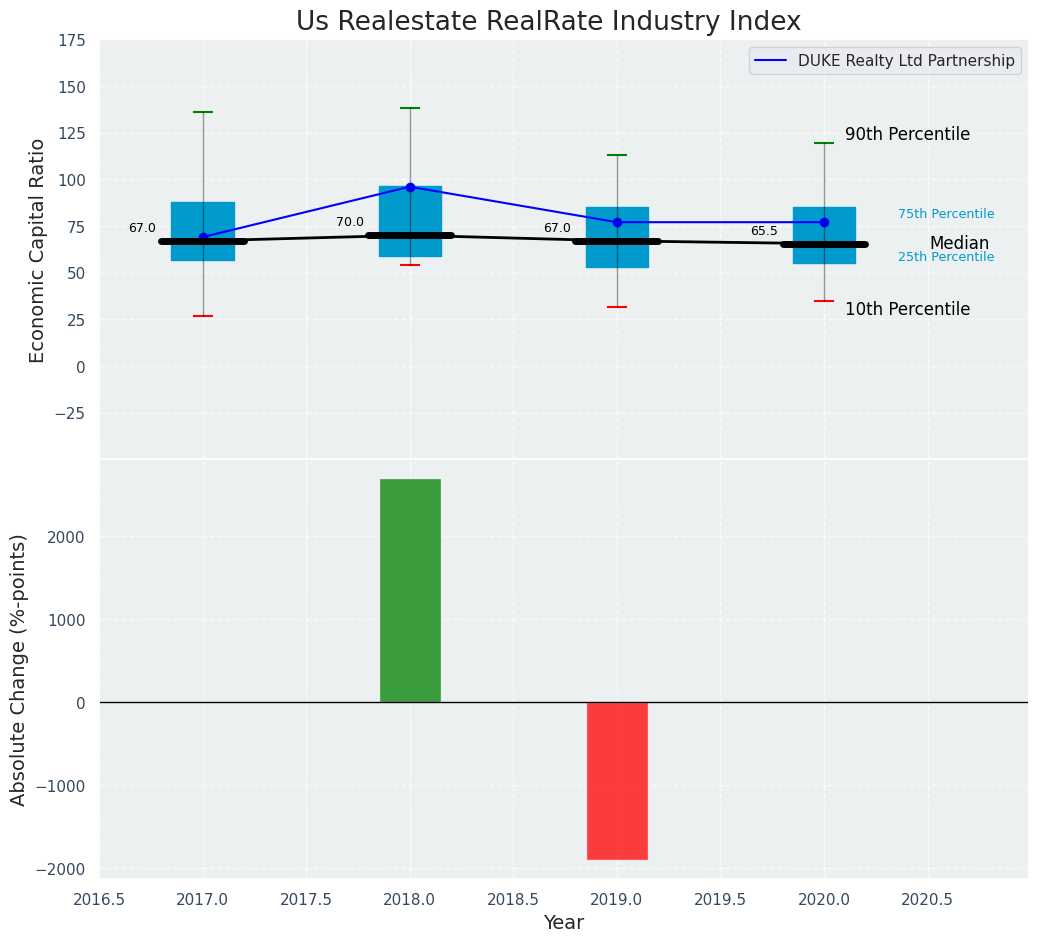1039x942 pixels.
Task: Click the DUKE Realty Ltd Partnership legend label
Action: (906, 61)
